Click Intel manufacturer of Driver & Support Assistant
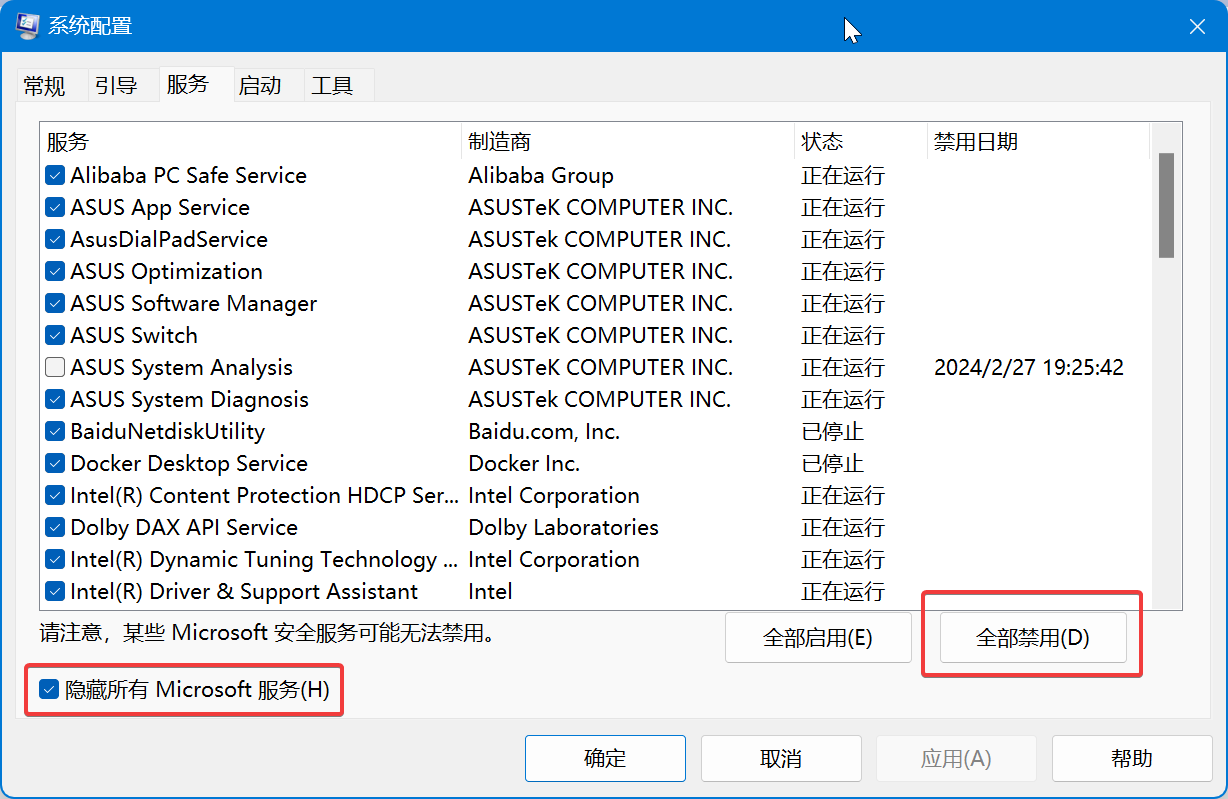 [490, 592]
